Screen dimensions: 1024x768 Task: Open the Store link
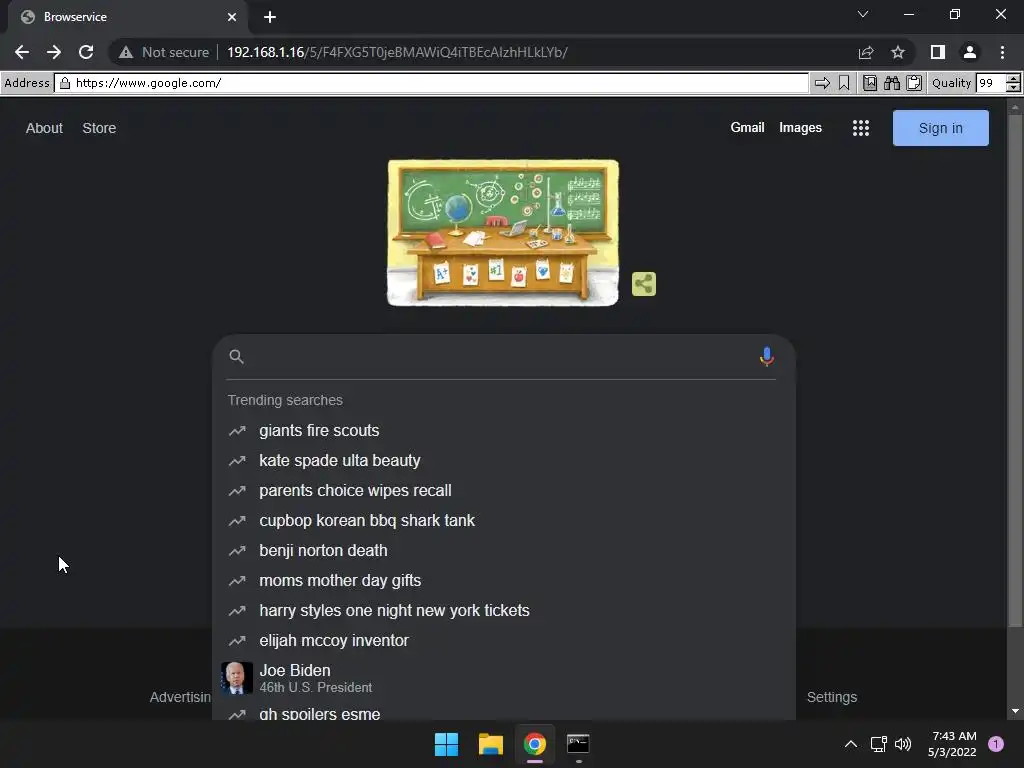click(x=99, y=128)
